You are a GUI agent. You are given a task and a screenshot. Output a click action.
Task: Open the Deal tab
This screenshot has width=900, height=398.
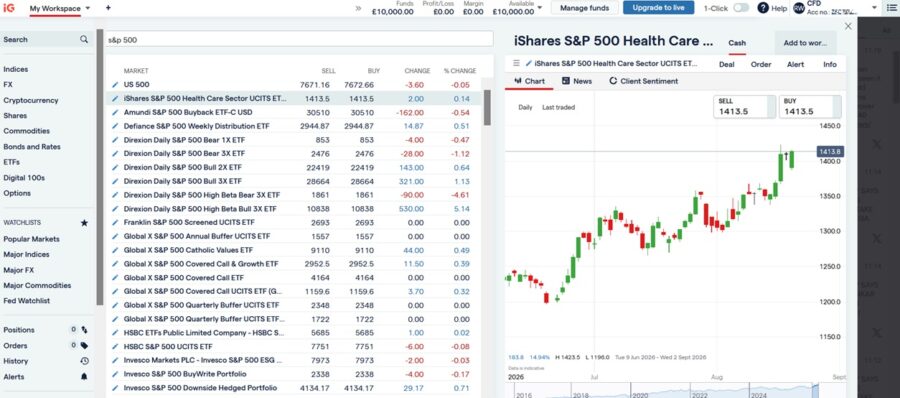(x=727, y=64)
